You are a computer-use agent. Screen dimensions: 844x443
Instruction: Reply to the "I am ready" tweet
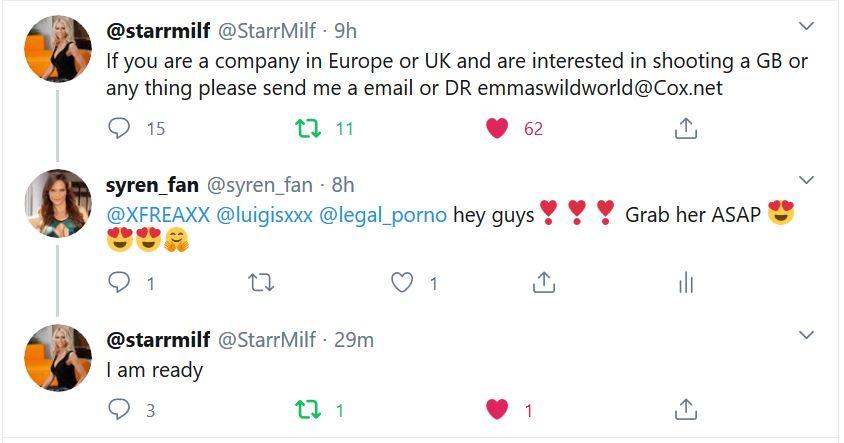(119, 409)
